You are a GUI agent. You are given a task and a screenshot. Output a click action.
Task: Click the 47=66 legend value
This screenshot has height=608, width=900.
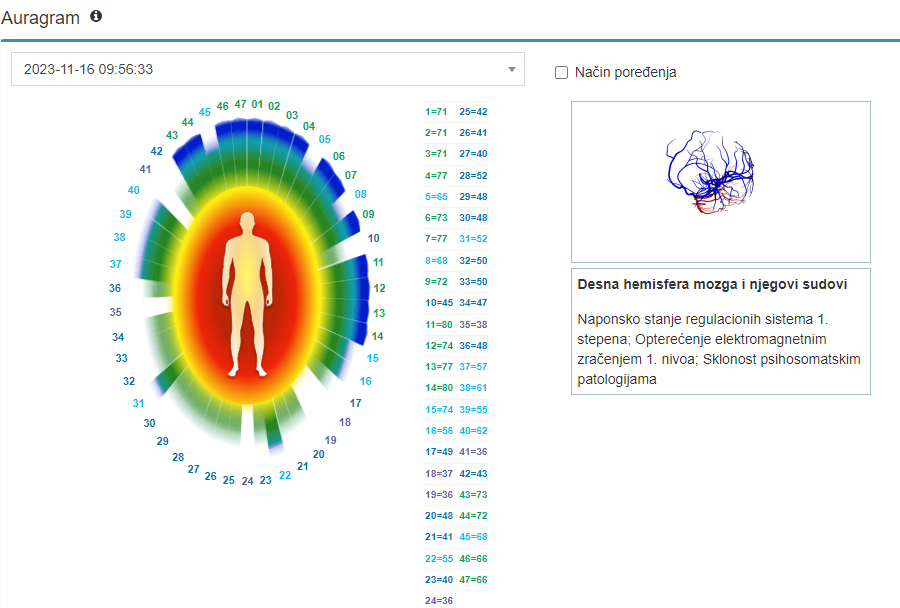(473, 580)
